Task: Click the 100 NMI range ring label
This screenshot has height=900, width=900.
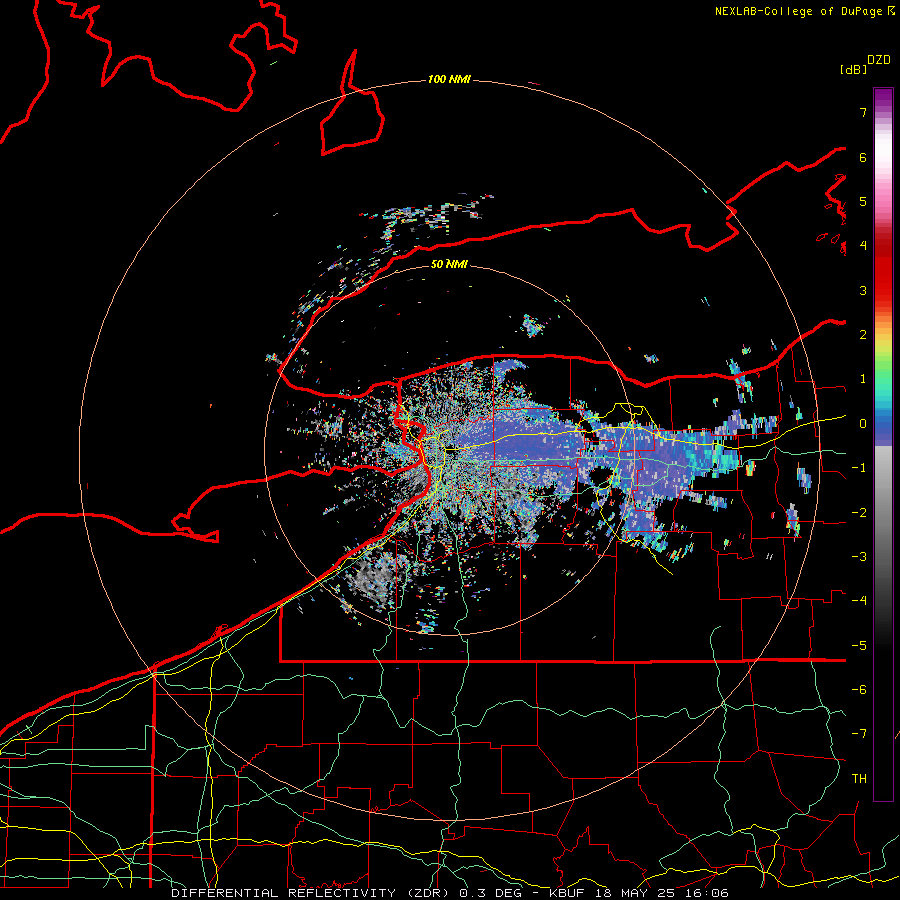Action: coord(449,79)
